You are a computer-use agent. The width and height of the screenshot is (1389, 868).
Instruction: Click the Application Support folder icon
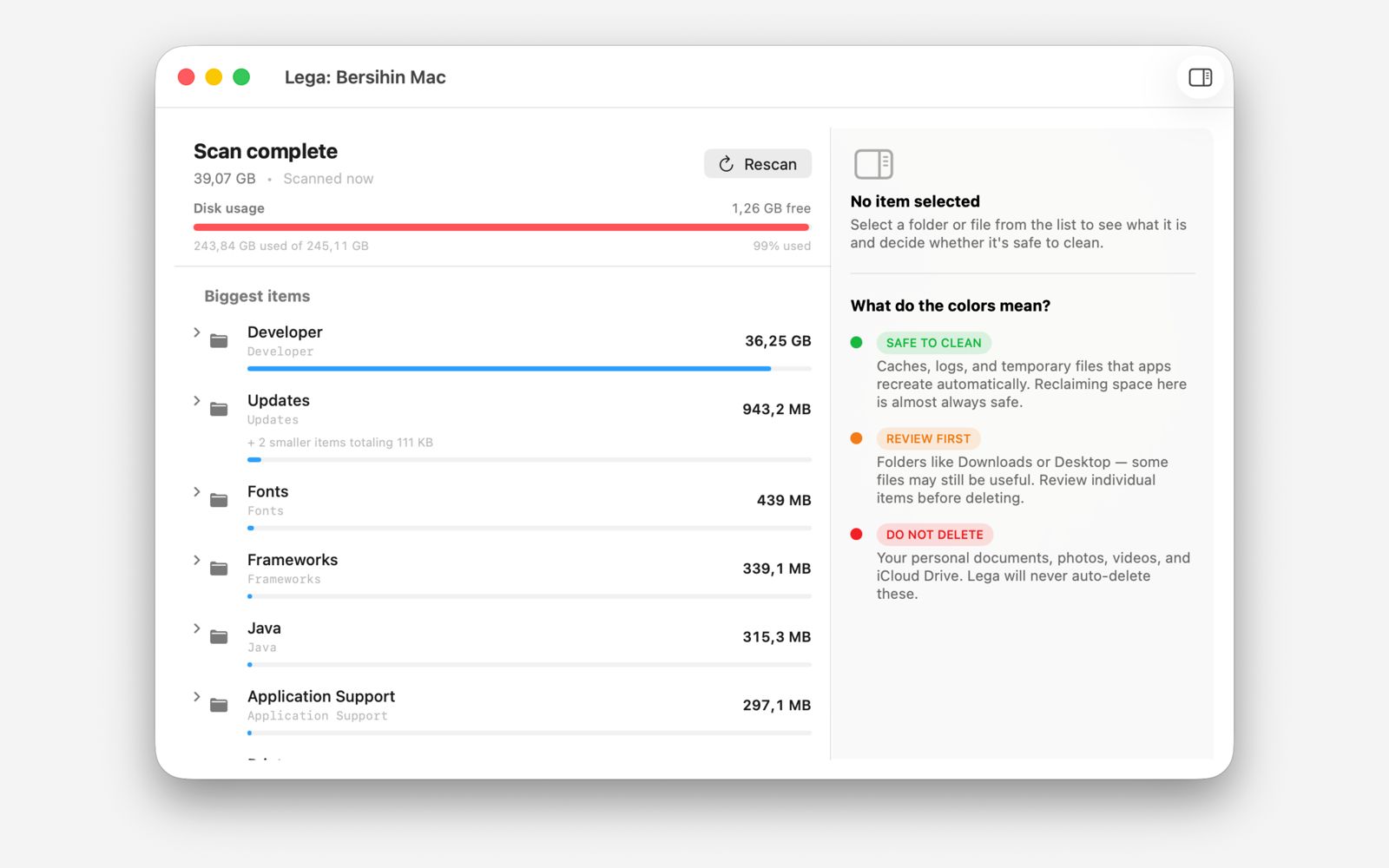pos(219,705)
